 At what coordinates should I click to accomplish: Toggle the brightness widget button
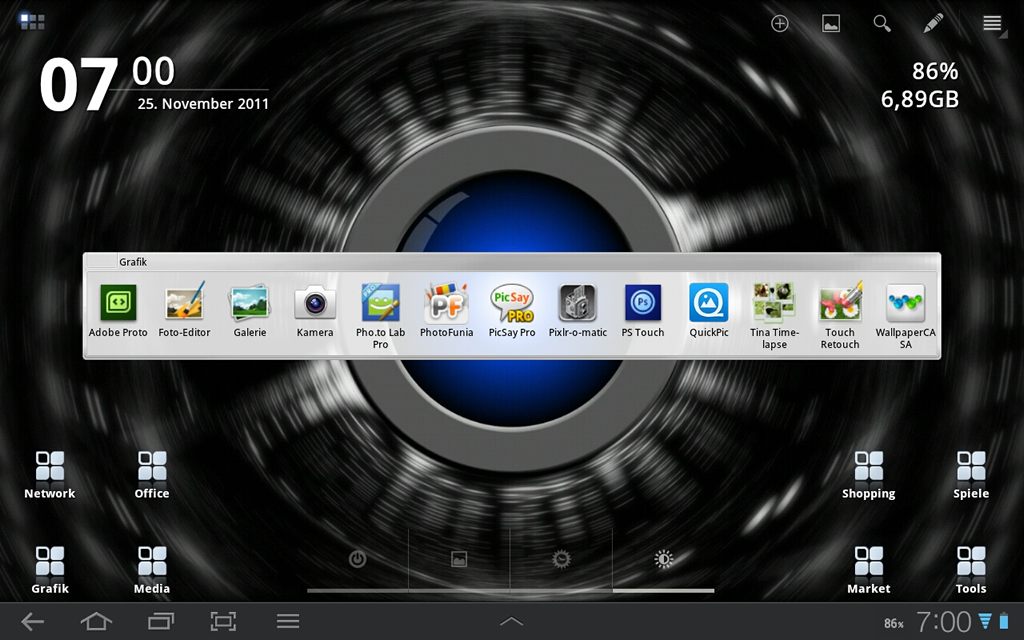coord(664,559)
